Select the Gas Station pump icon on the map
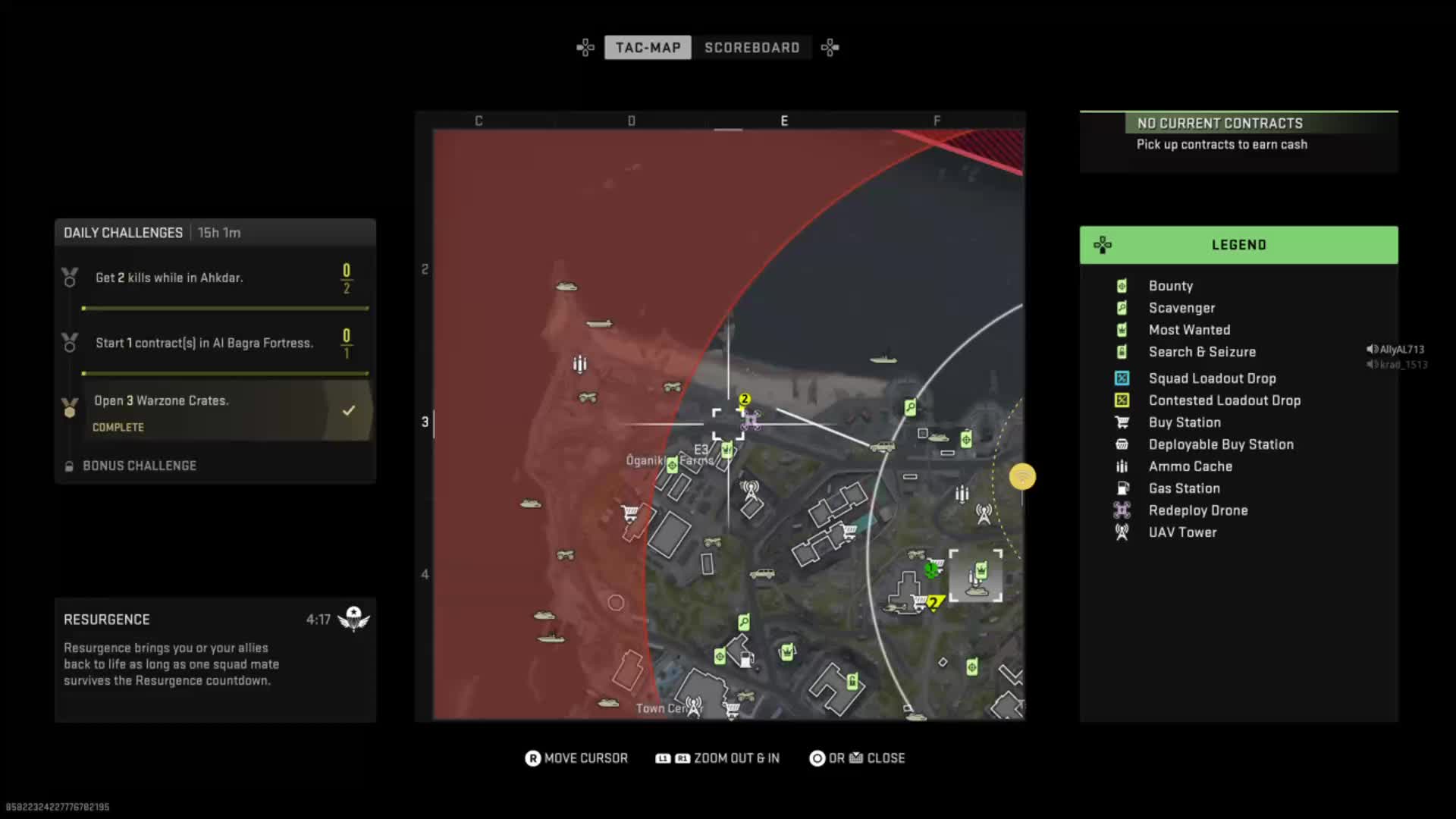The image size is (1456, 819). pyautogui.click(x=746, y=659)
